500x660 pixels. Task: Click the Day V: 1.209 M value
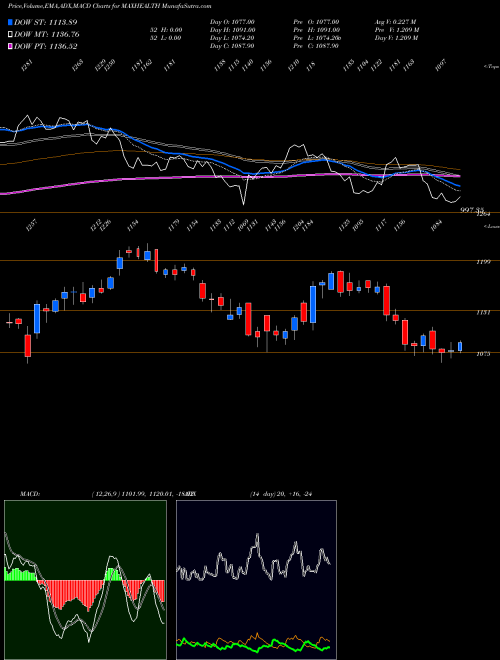tap(396, 38)
